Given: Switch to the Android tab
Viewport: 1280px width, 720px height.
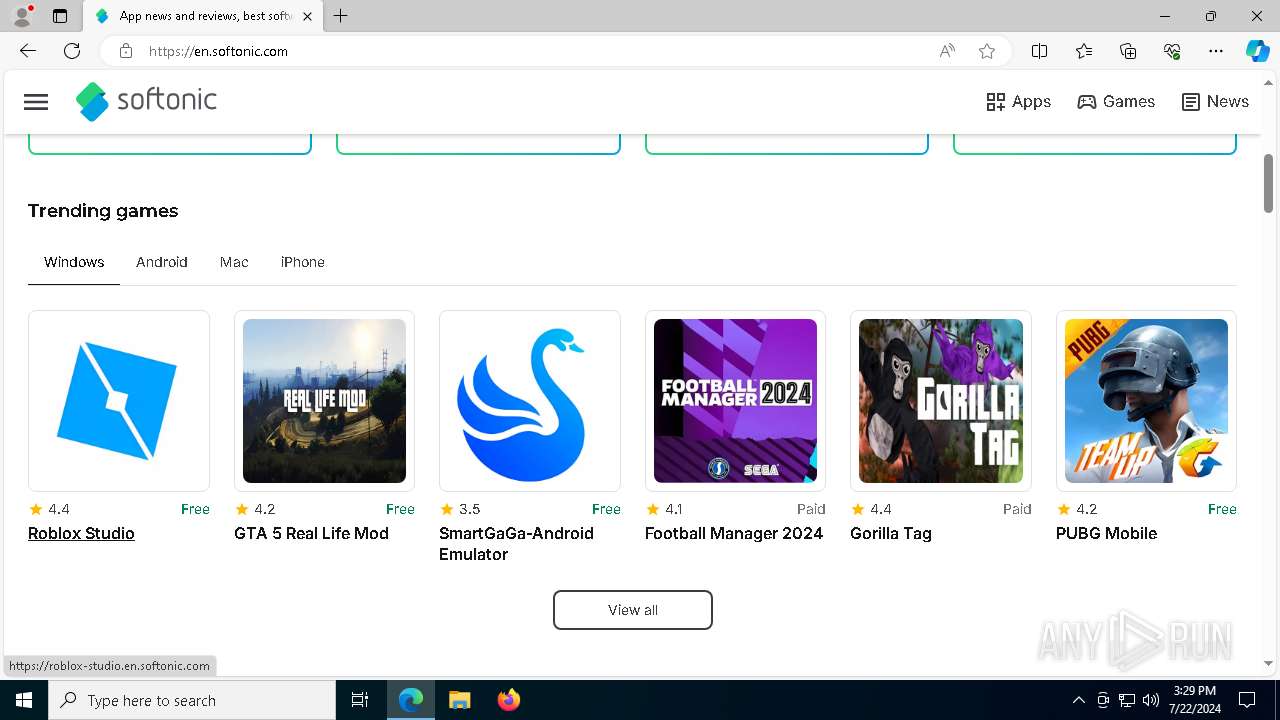Looking at the screenshot, I should coord(162,262).
